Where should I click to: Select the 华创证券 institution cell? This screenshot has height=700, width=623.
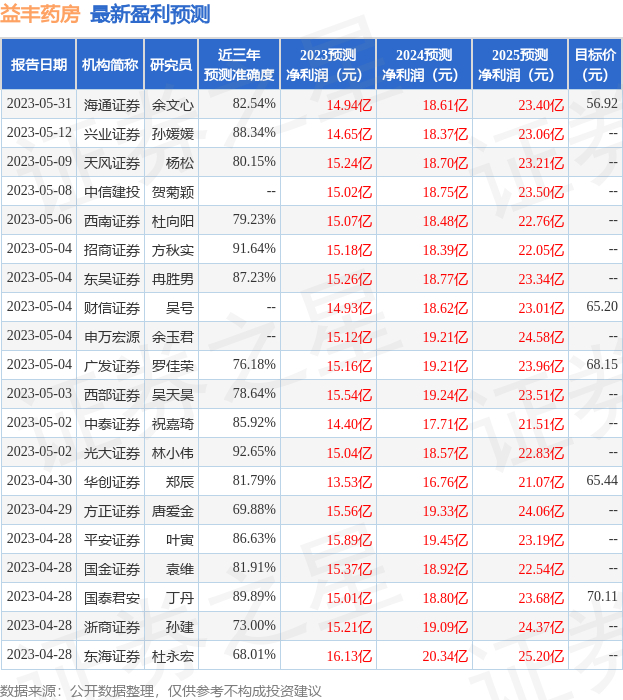112,482
